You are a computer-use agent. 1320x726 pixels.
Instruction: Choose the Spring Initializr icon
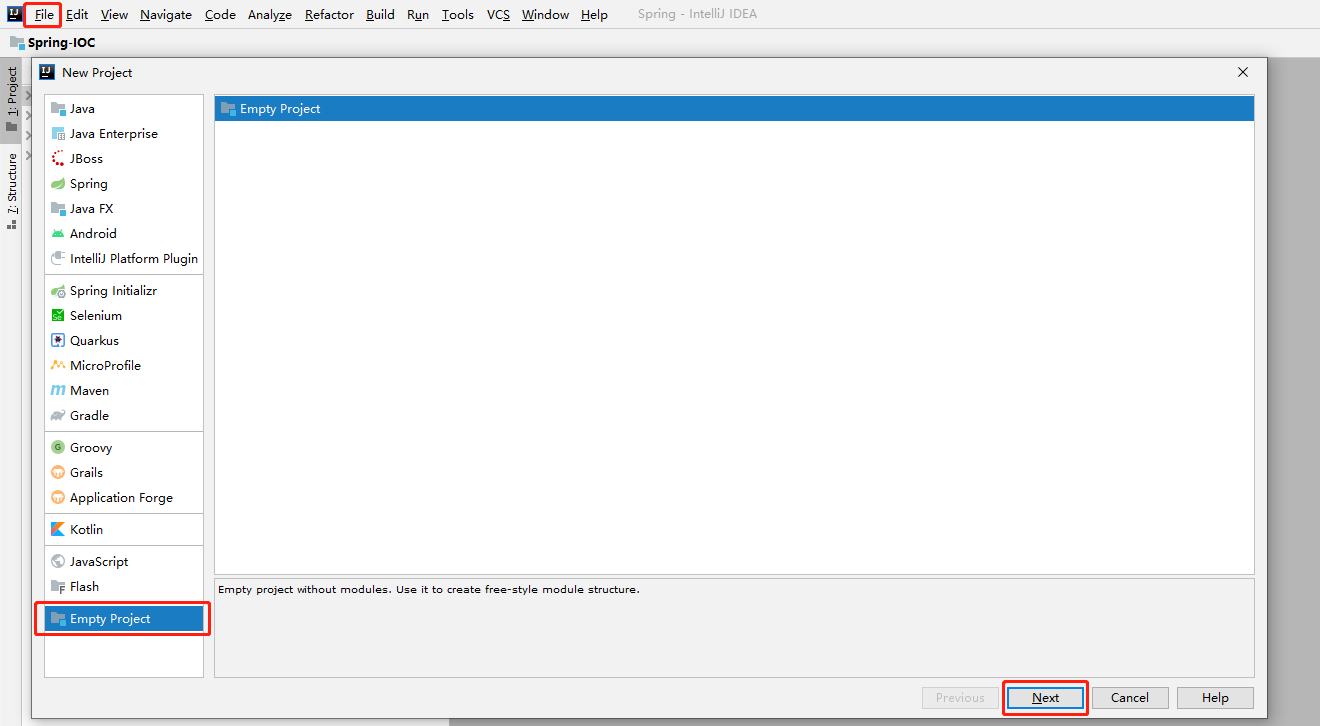58,290
